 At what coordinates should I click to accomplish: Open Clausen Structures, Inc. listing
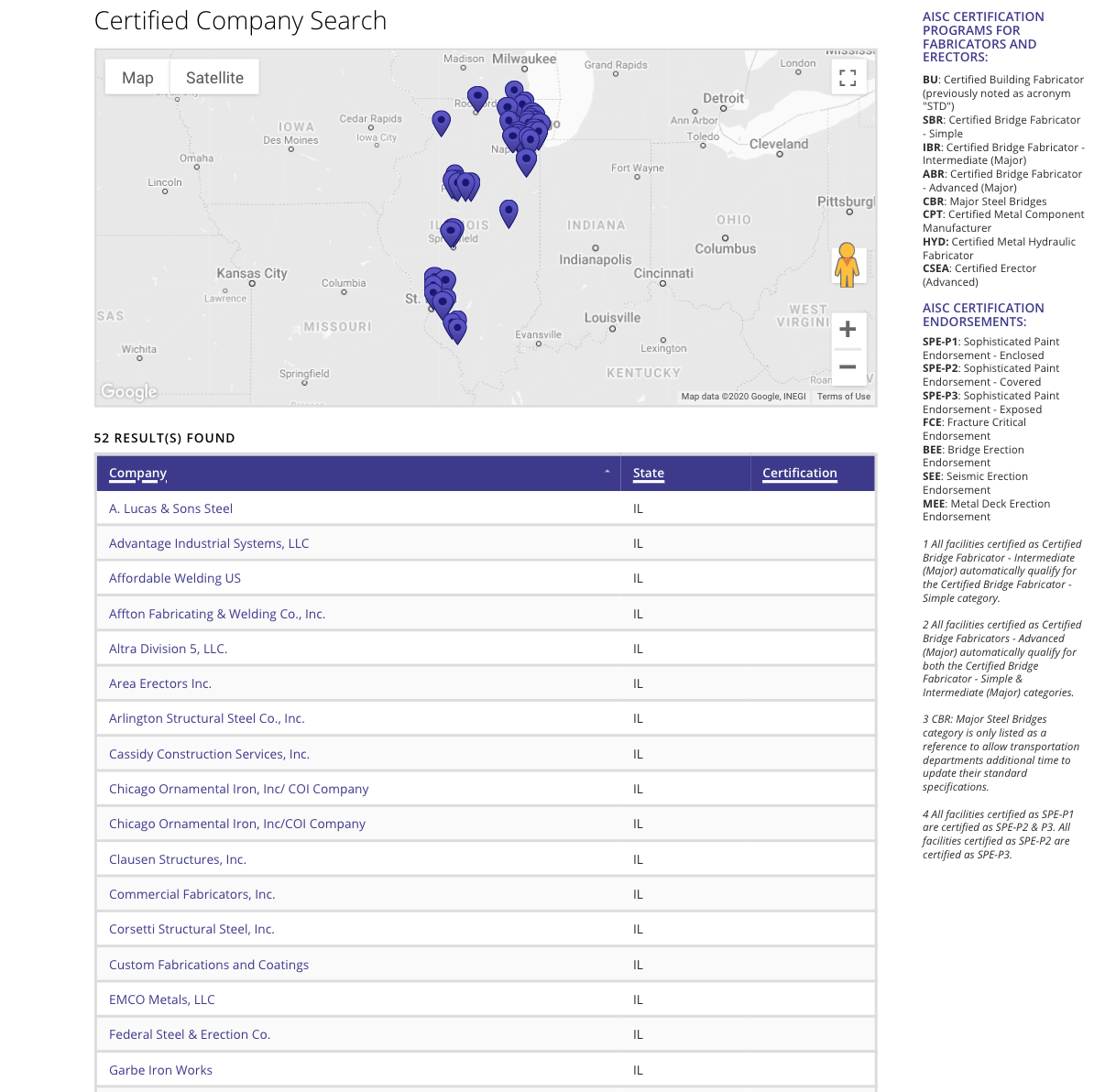(x=178, y=859)
